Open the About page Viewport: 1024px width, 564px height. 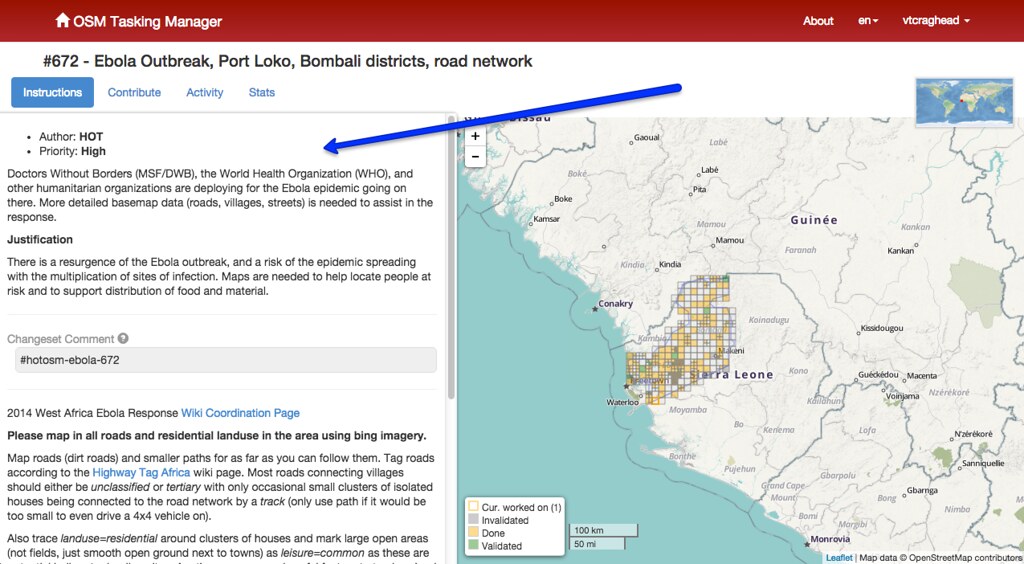pyautogui.click(x=818, y=21)
